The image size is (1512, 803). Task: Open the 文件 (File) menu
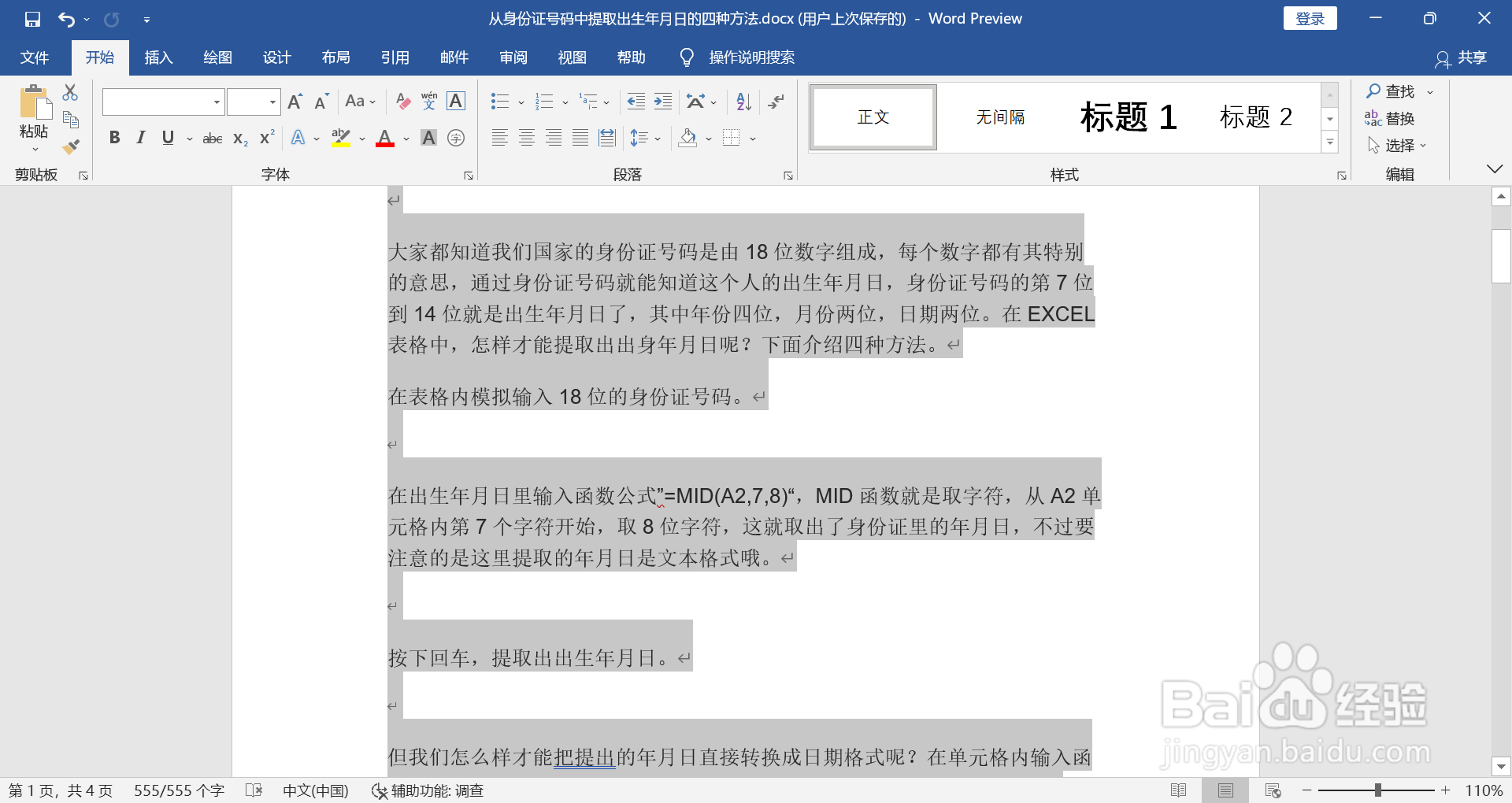tap(35, 57)
